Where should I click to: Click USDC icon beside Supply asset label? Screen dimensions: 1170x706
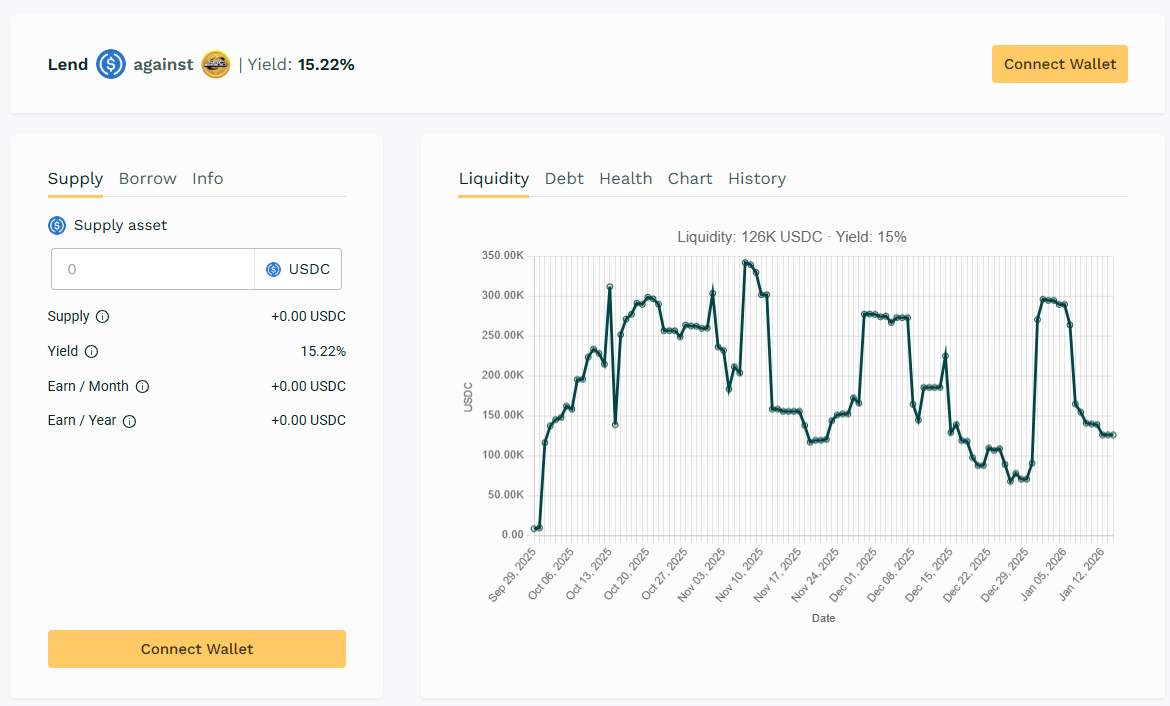tap(57, 226)
